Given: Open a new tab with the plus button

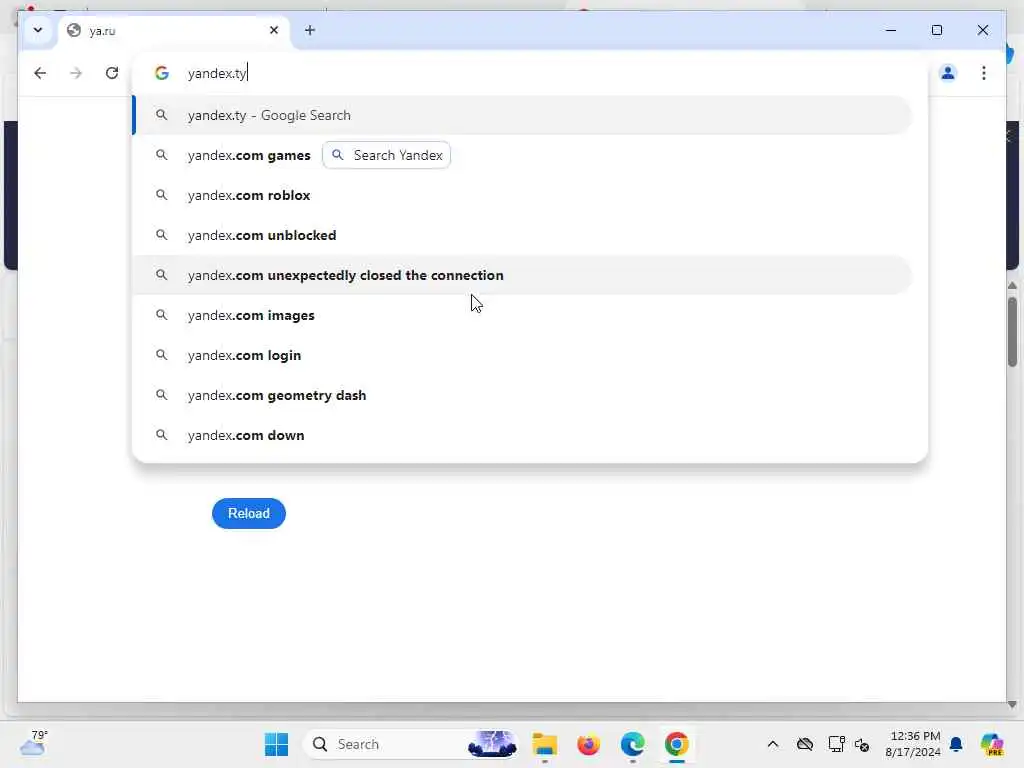Looking at the screenshot, I should tap(310, 30).
